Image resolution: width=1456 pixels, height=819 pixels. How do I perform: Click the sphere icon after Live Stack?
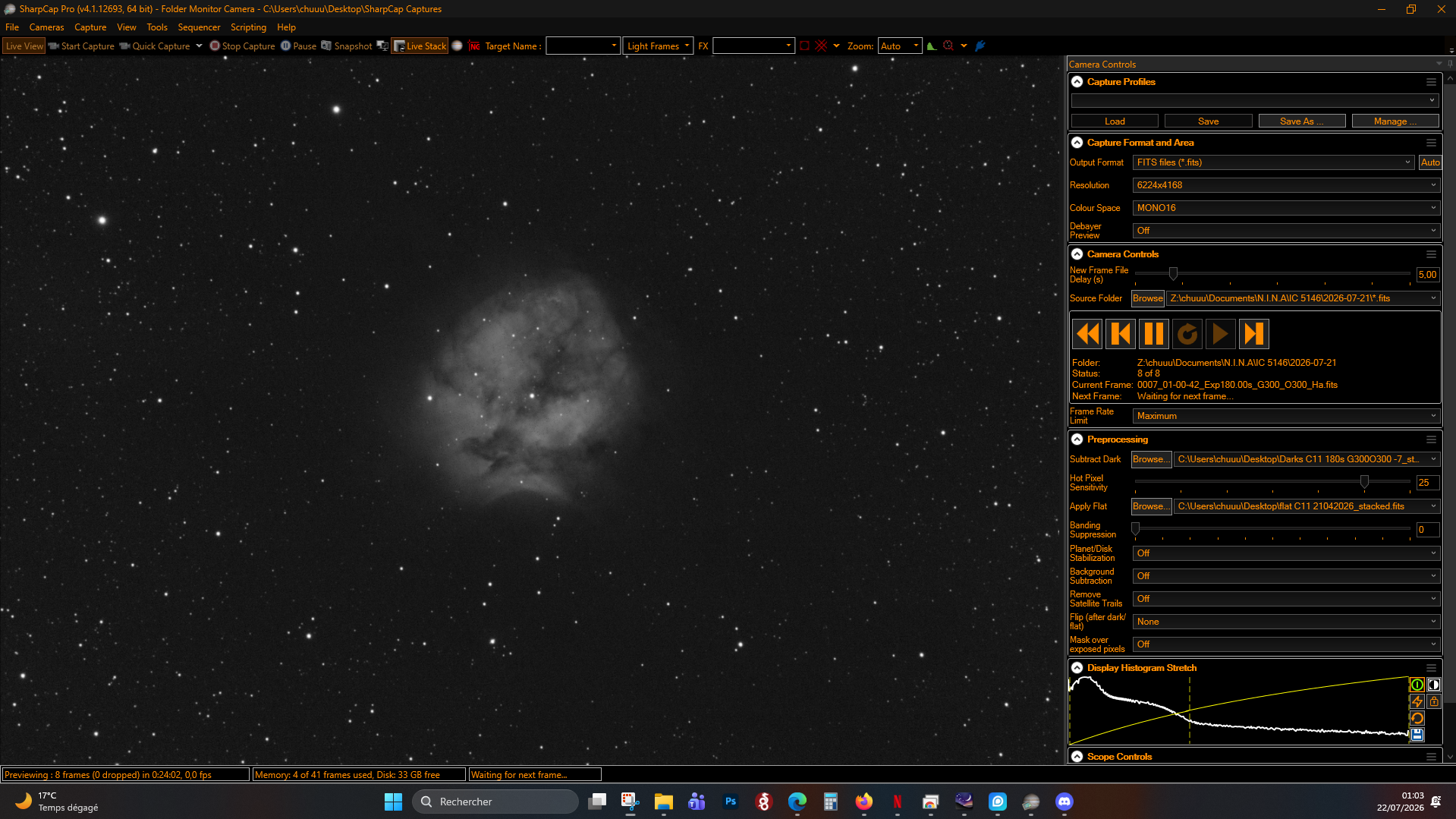pos(457,46)
